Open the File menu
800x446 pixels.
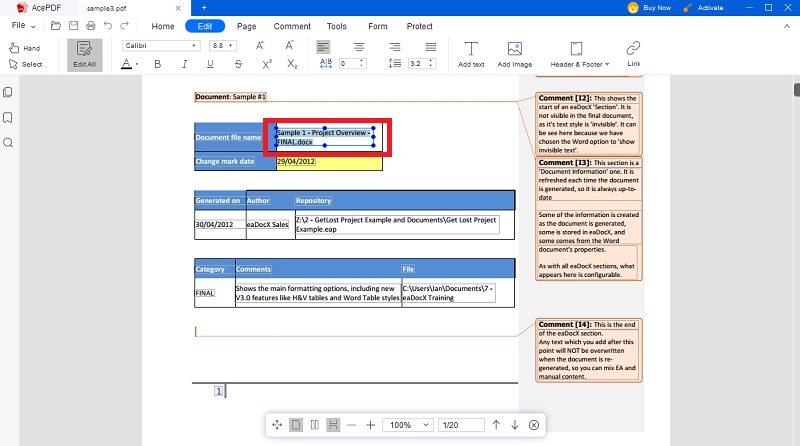(23, 26)
